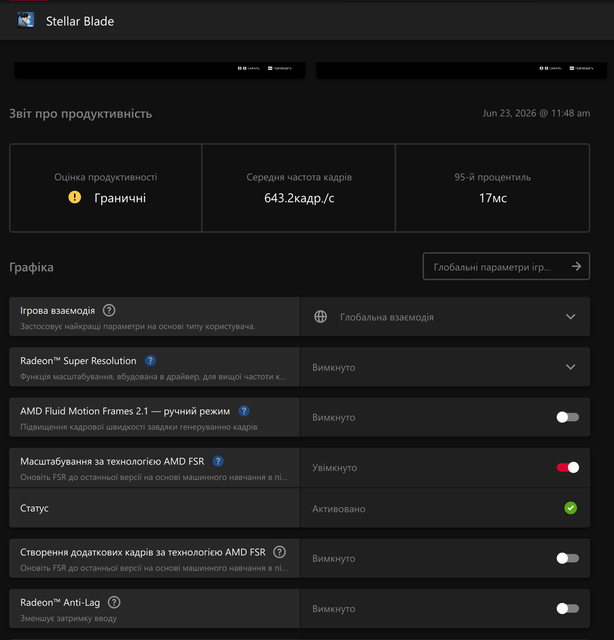The width and height of the screenshot is (614, 640).
Task: Click the Графіка section heading
Action: pyautogui.click(x=31, y=267)
